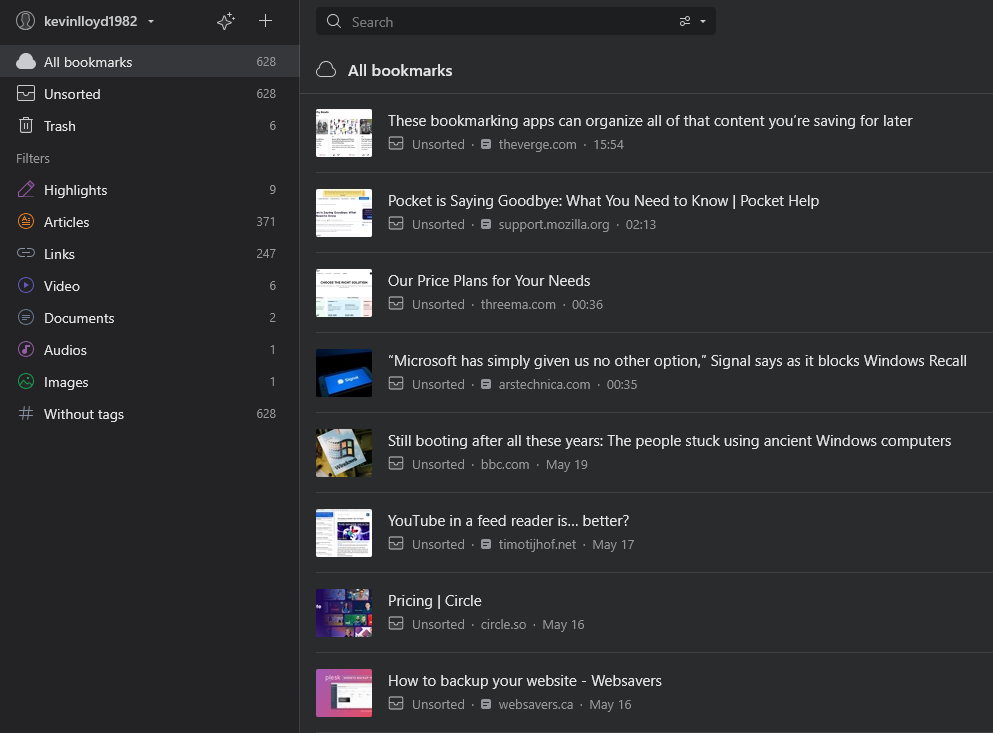Open the Signal blocks Windows Recall article
The height and width of the screenshot is (733, 993).
click(x=677, y=360)
